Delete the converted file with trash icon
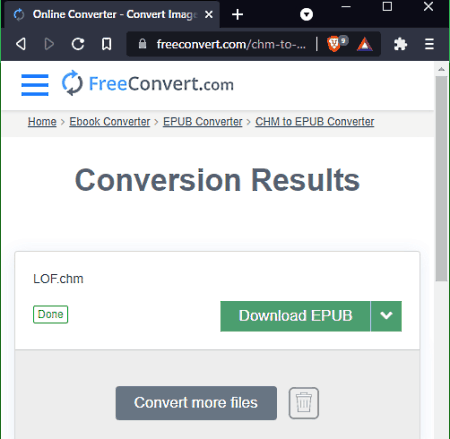This screenshot has height=439, width=450. pos(304,403)
